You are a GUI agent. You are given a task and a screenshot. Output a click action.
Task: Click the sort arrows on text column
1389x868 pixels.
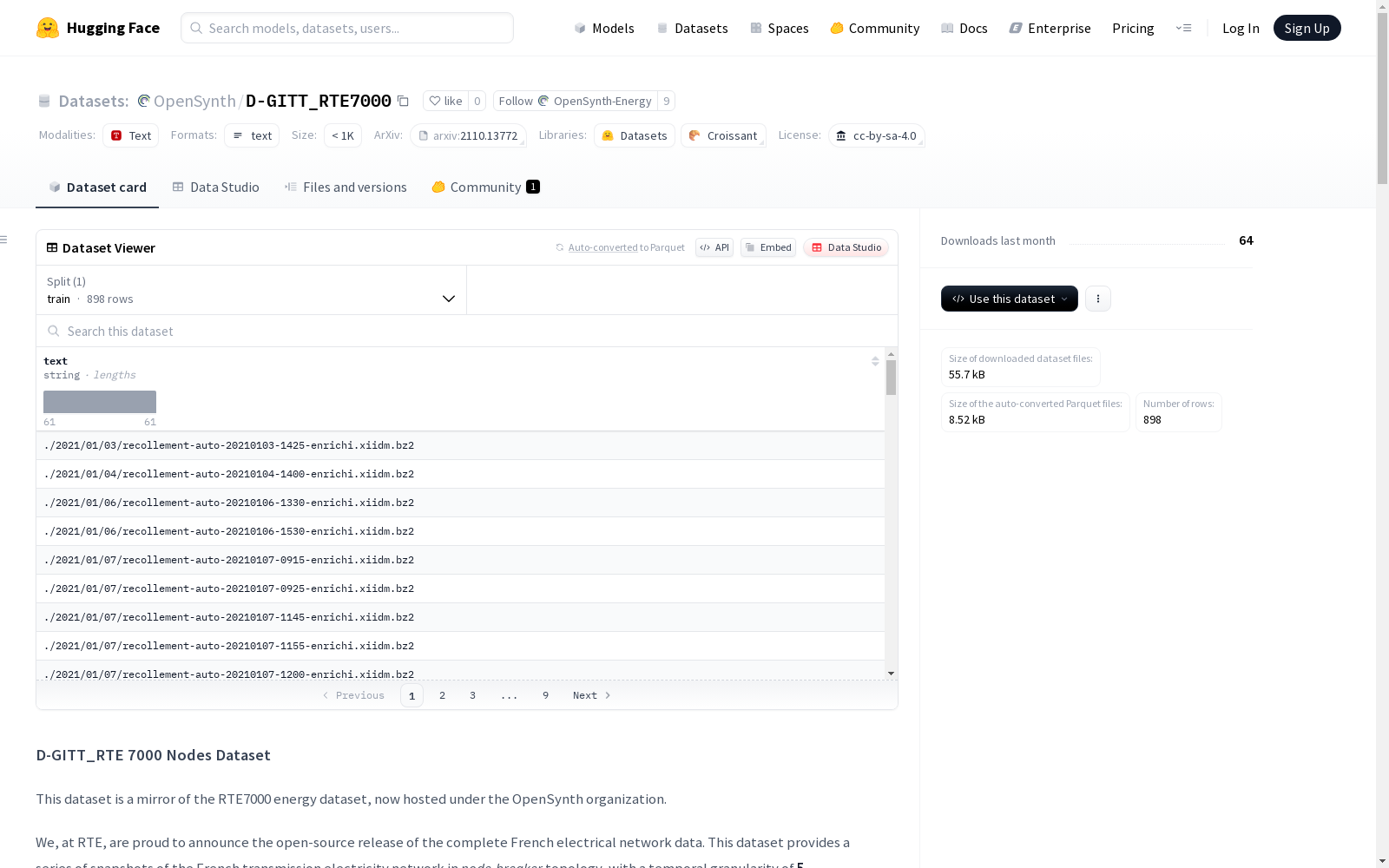point(875,361)
